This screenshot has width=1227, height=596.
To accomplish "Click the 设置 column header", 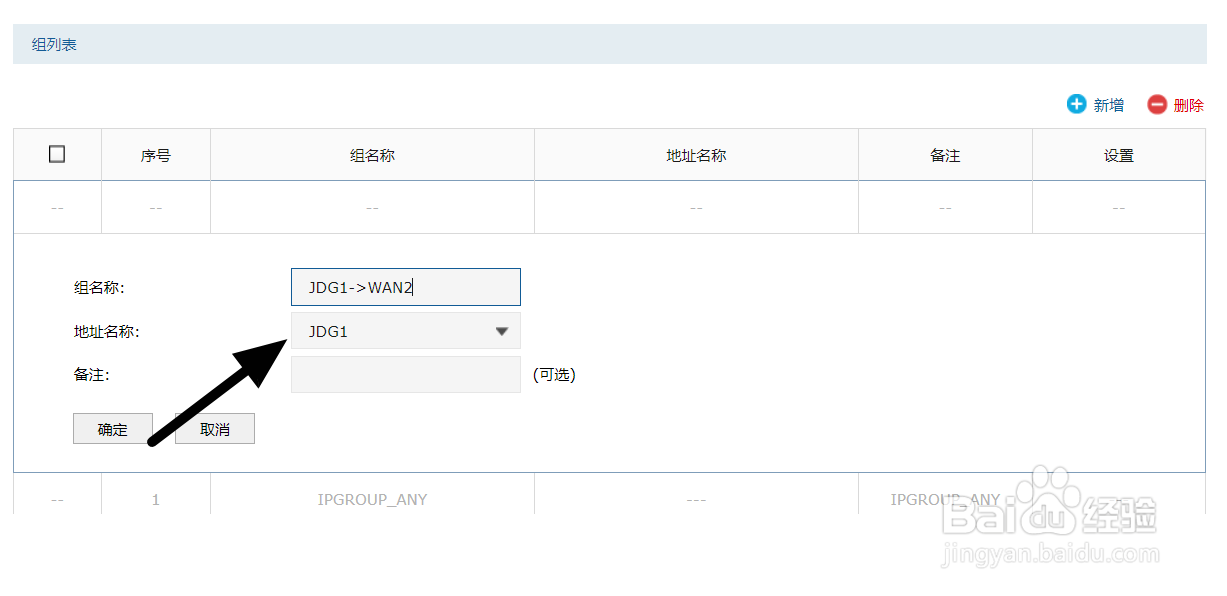I will click(x=1119, y=155).
